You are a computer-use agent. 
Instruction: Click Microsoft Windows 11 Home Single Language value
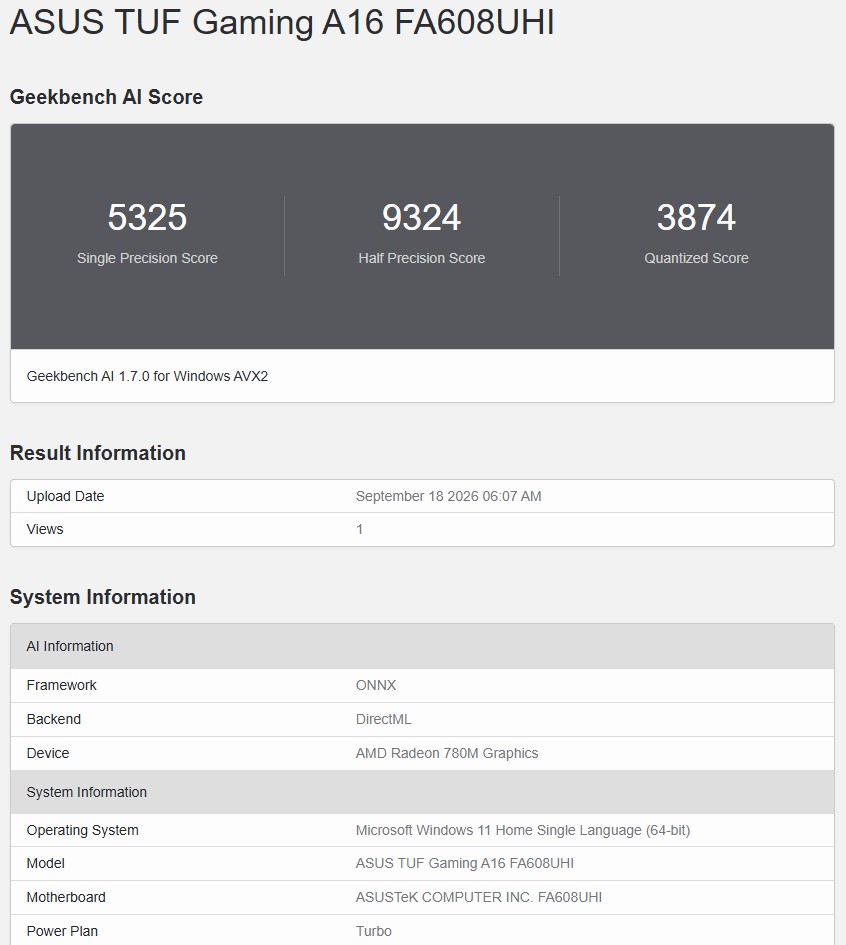[x=522, y=830]
